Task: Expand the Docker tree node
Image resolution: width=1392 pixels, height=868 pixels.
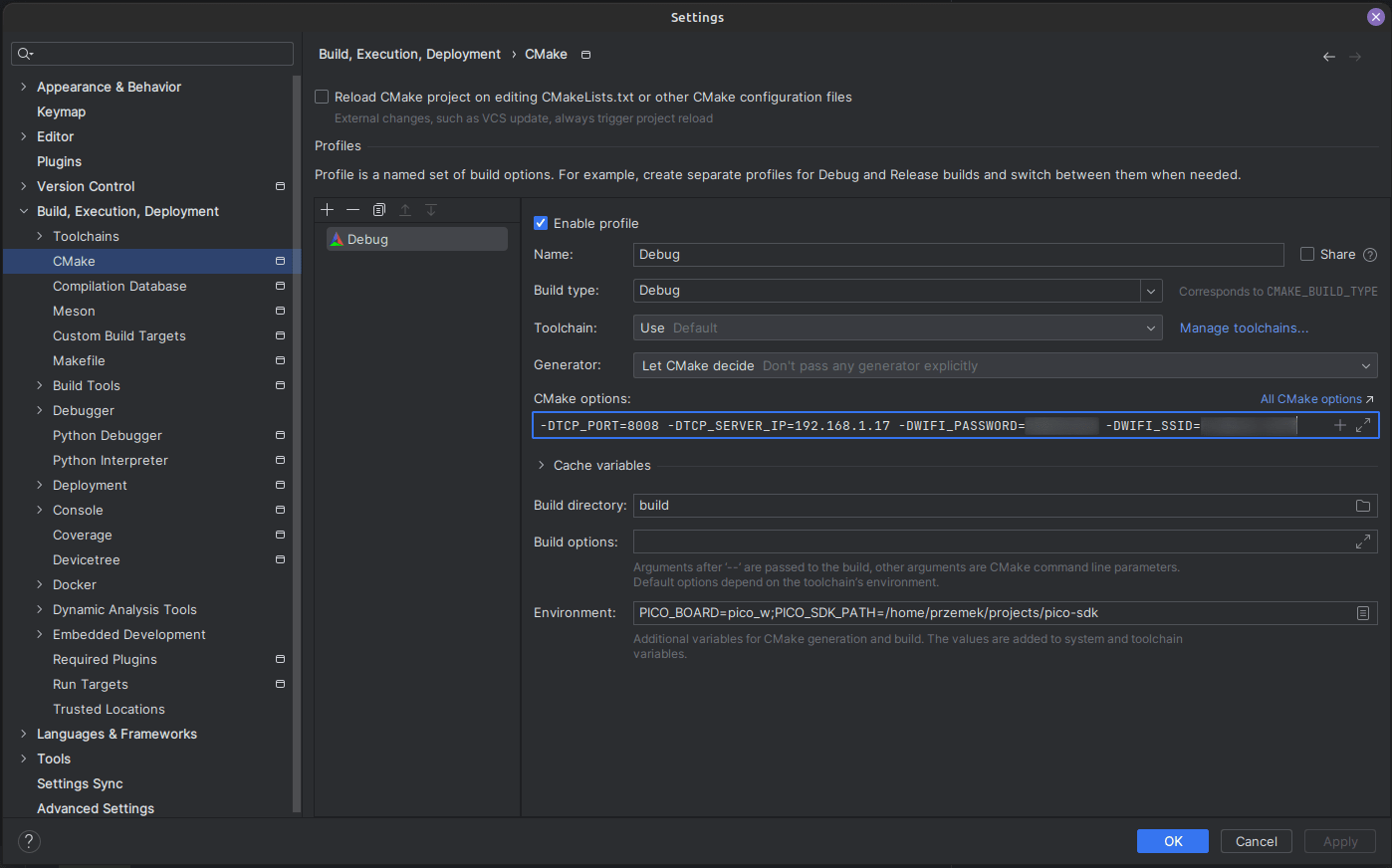Action: (x=40, y=584)
